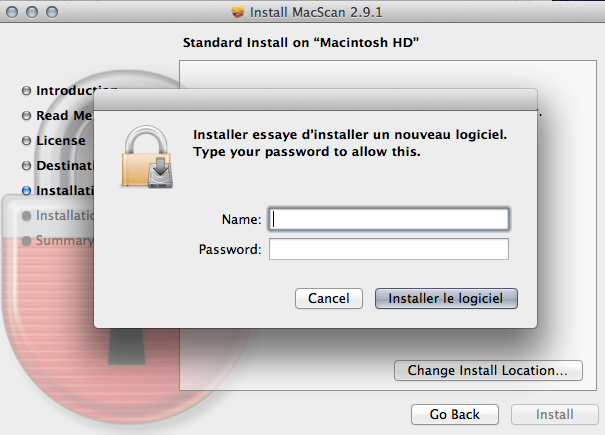605x435 pixels.
Task: Click the Introduction step bullet
Action: click(26, 91)
